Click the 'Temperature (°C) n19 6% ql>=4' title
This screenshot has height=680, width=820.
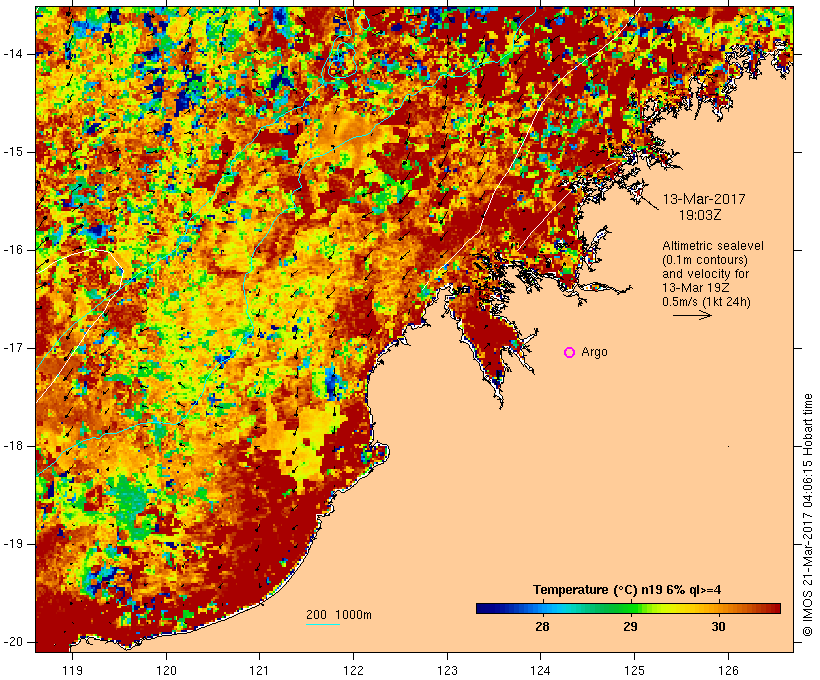pyautogui.click(x=627, y=590)
